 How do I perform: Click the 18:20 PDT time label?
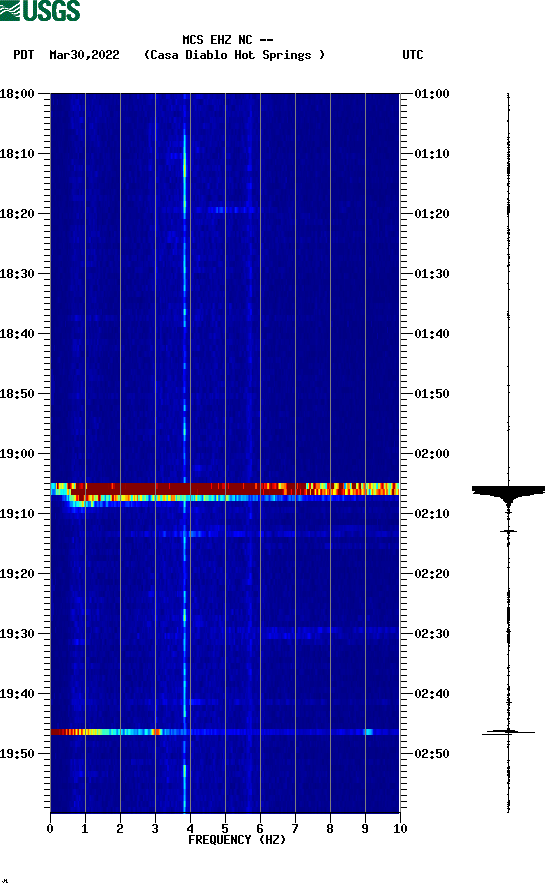coord(17,214)
